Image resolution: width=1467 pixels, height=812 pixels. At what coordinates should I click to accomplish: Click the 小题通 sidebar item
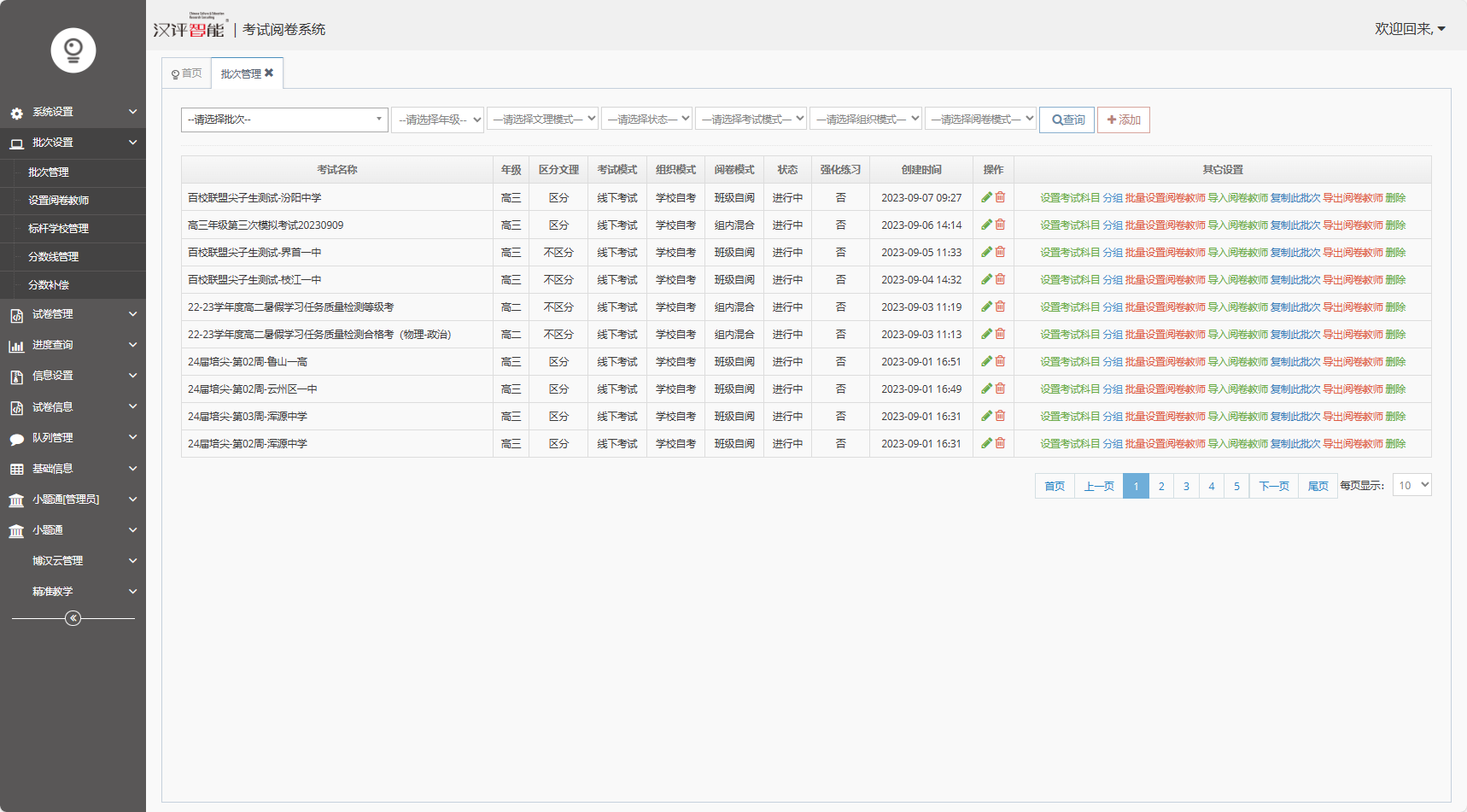coord(73,530)
